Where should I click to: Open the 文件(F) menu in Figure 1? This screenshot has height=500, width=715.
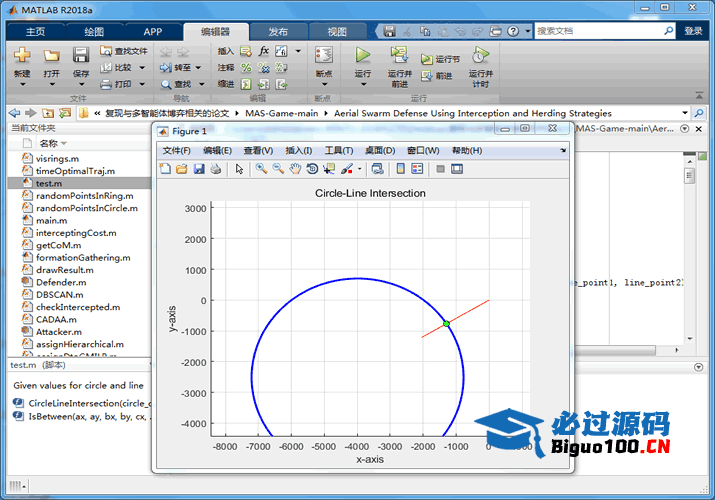(x=176, y=150)
